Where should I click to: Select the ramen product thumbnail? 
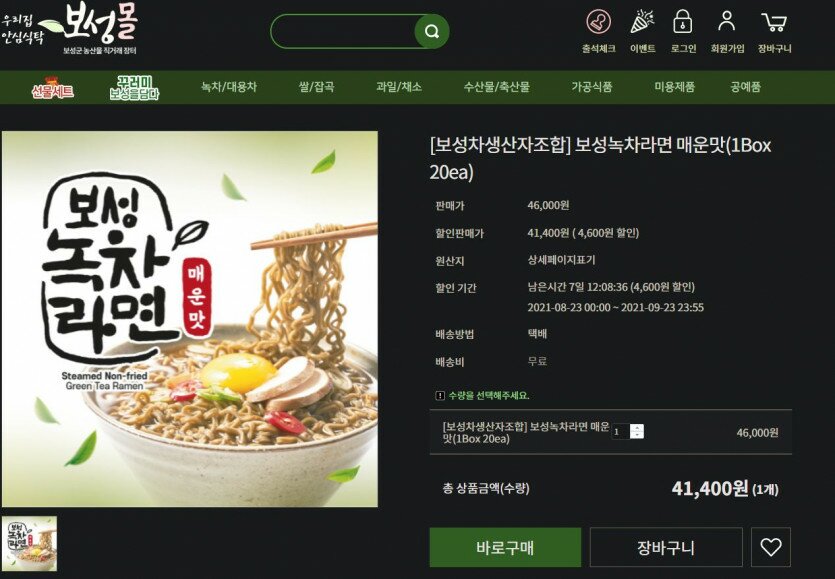click(x=29, y=543)
